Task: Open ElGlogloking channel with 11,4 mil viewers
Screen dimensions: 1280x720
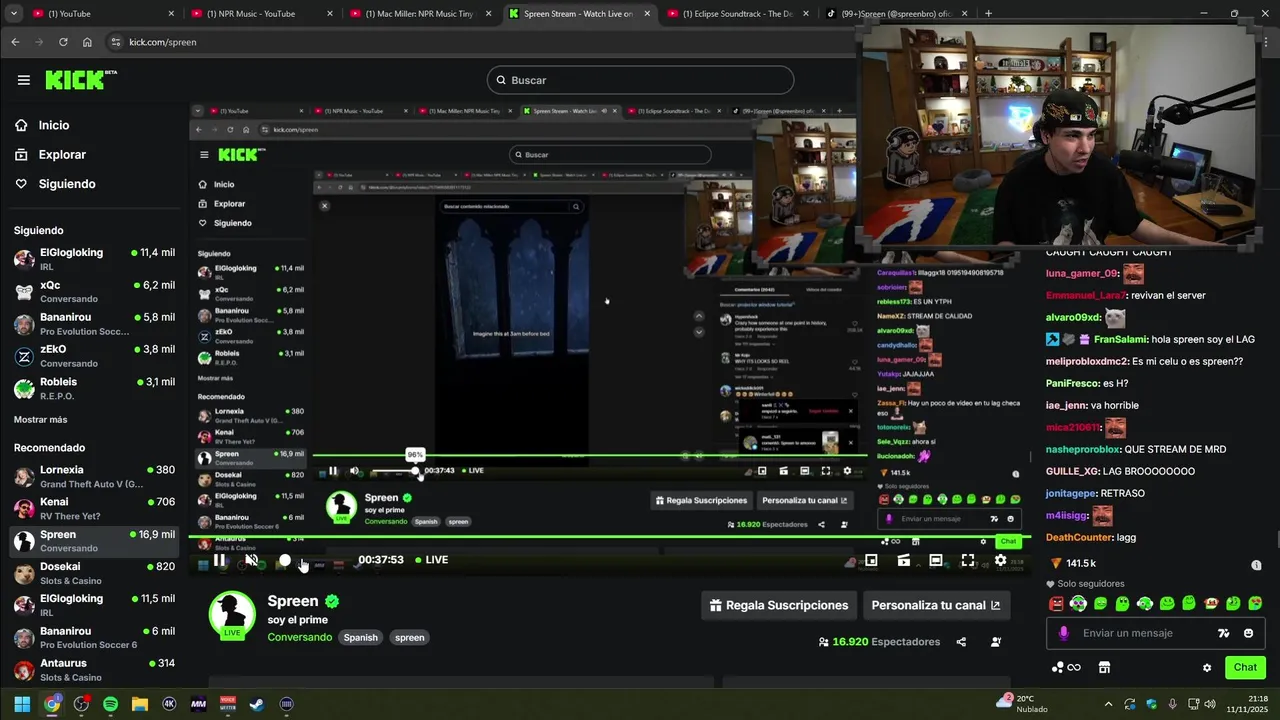Action: coord(94,259)
